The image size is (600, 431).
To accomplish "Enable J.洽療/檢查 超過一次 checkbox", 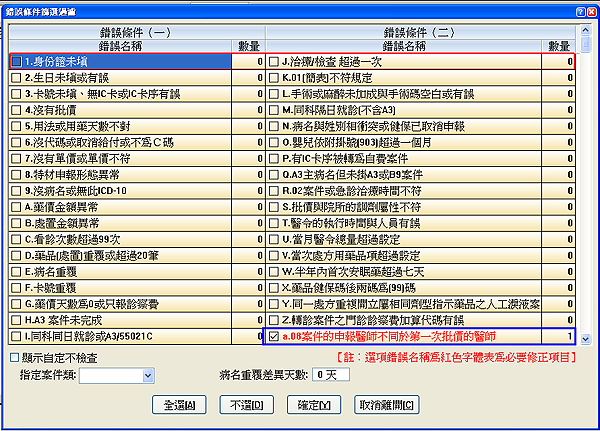I will point(274,61).
